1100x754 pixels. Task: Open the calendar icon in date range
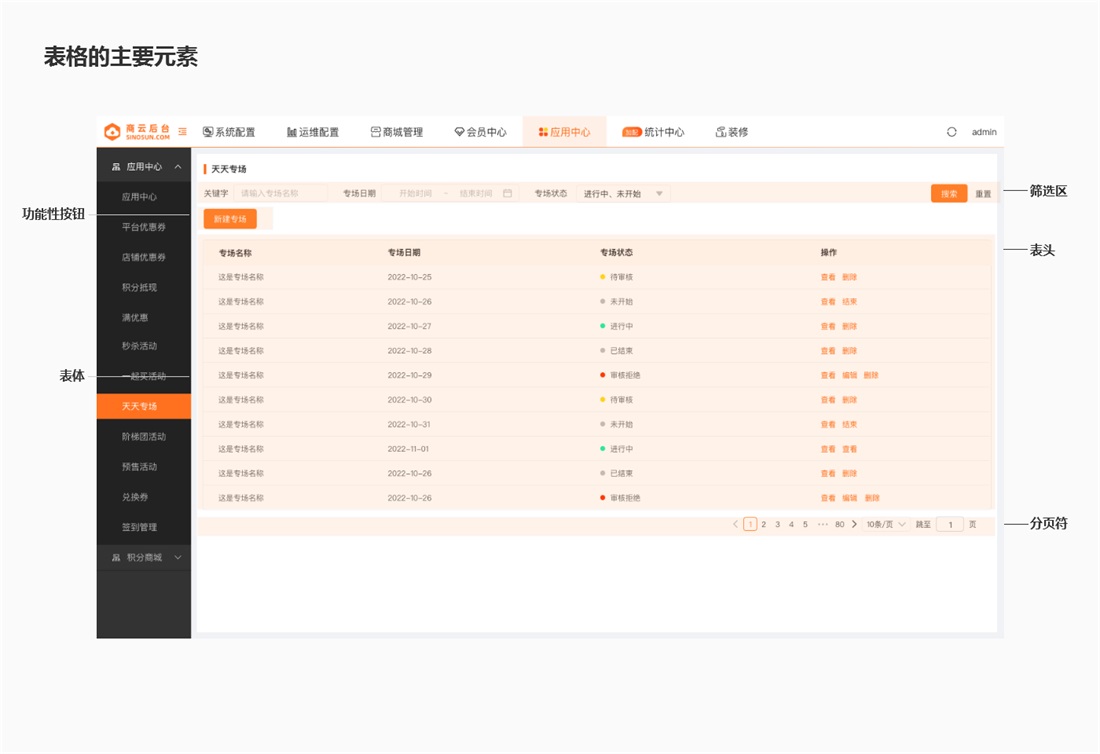pos(507,193)
